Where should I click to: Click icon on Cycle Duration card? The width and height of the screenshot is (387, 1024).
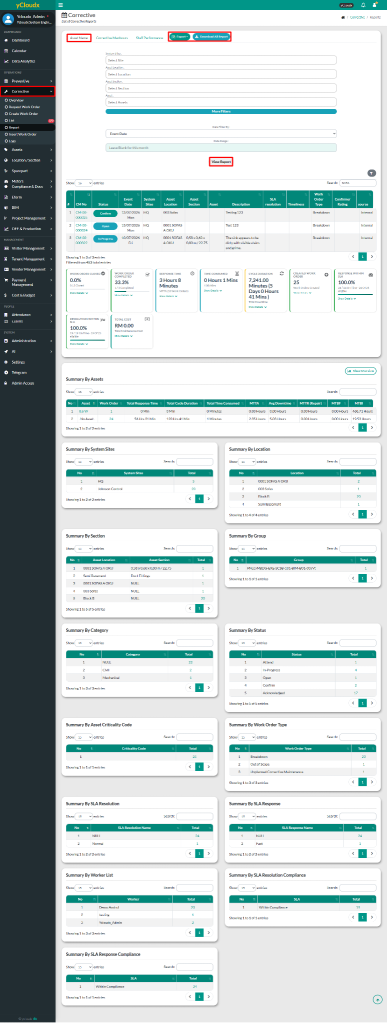coord(281,274)
